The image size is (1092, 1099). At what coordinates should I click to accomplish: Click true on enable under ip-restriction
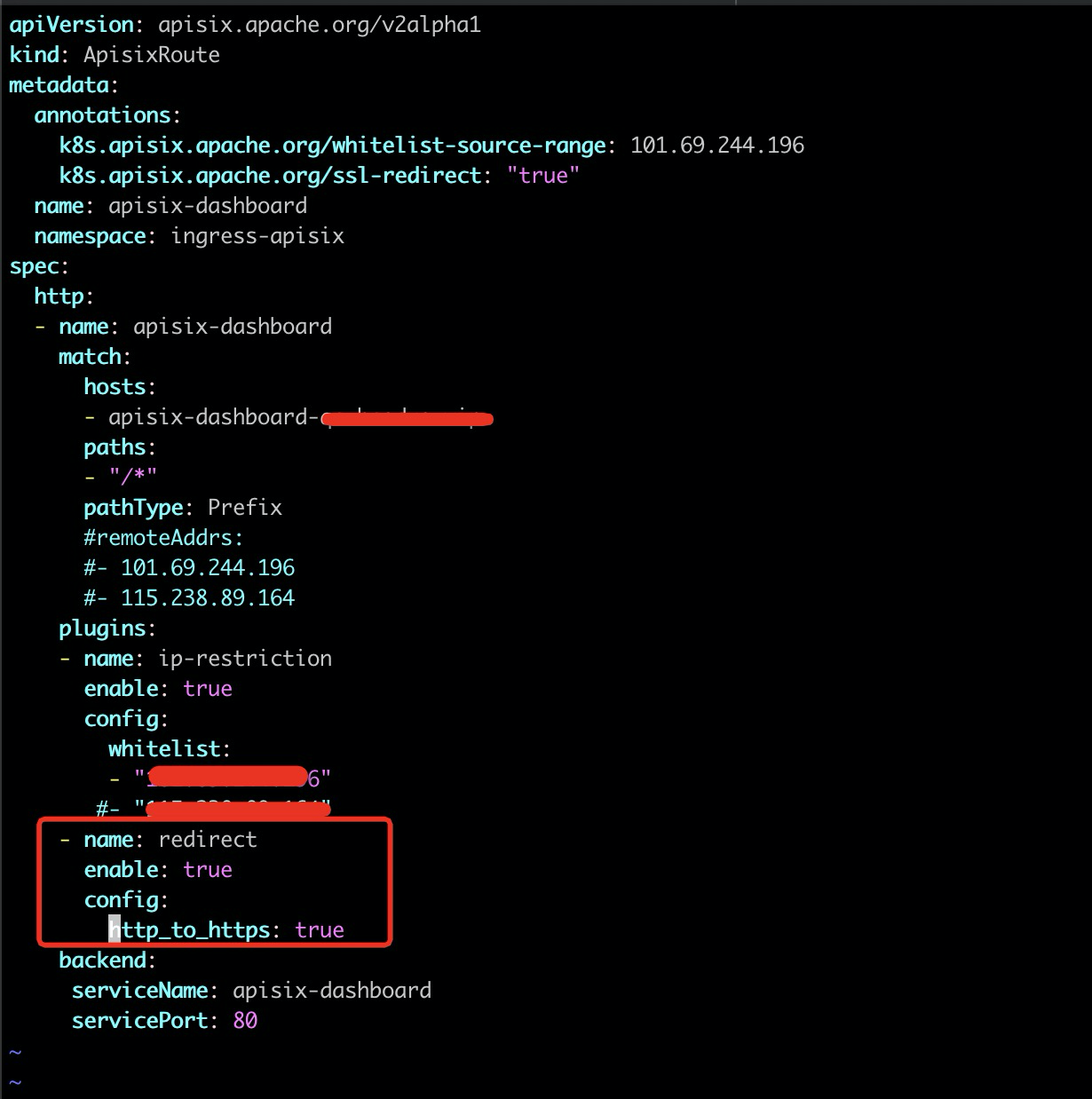click(208, 689)
